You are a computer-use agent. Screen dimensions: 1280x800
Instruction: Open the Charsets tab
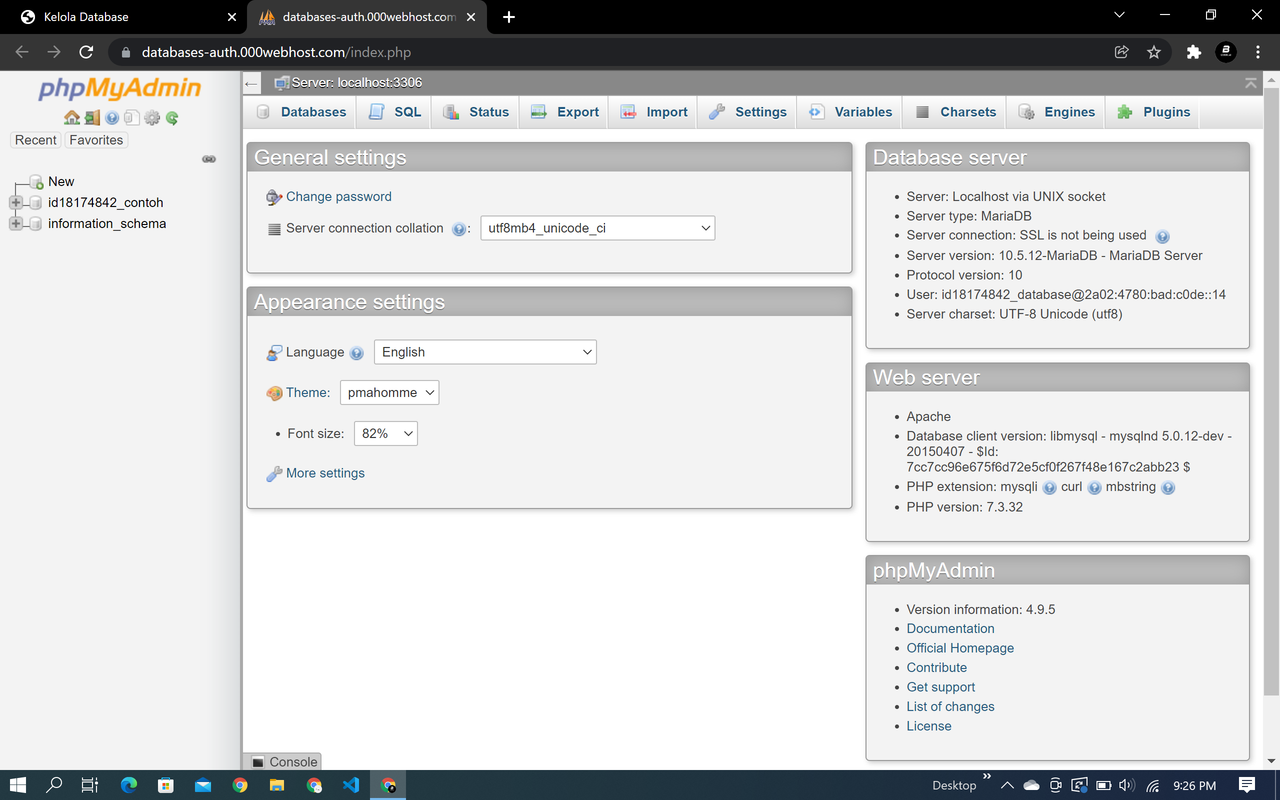[955, 112]
